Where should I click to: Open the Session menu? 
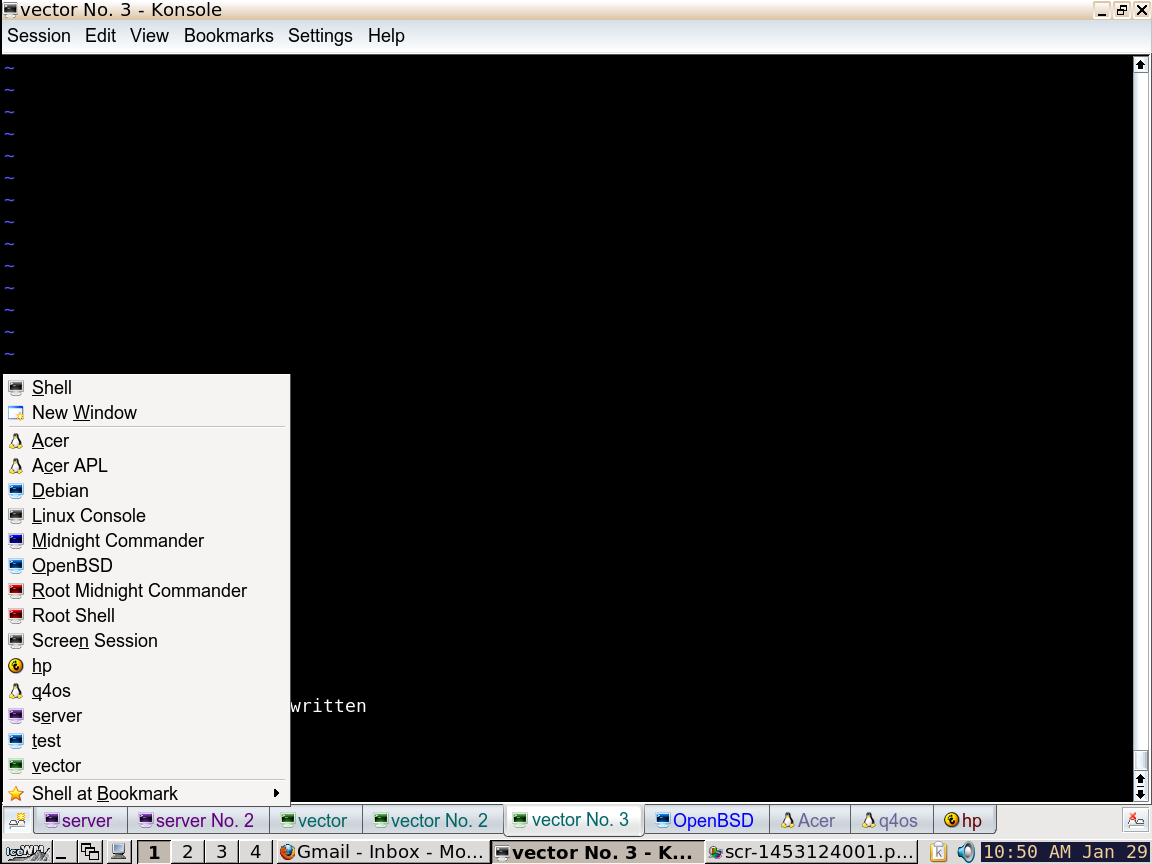click(x=39, y=35)
